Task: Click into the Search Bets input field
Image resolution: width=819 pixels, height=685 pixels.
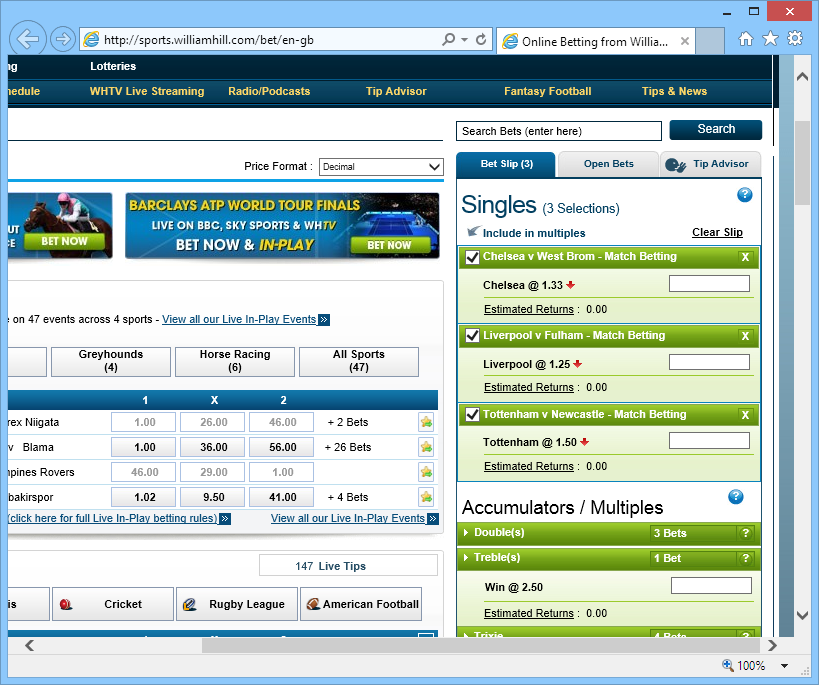Action: pyautogui.click(x=559, y=131)
